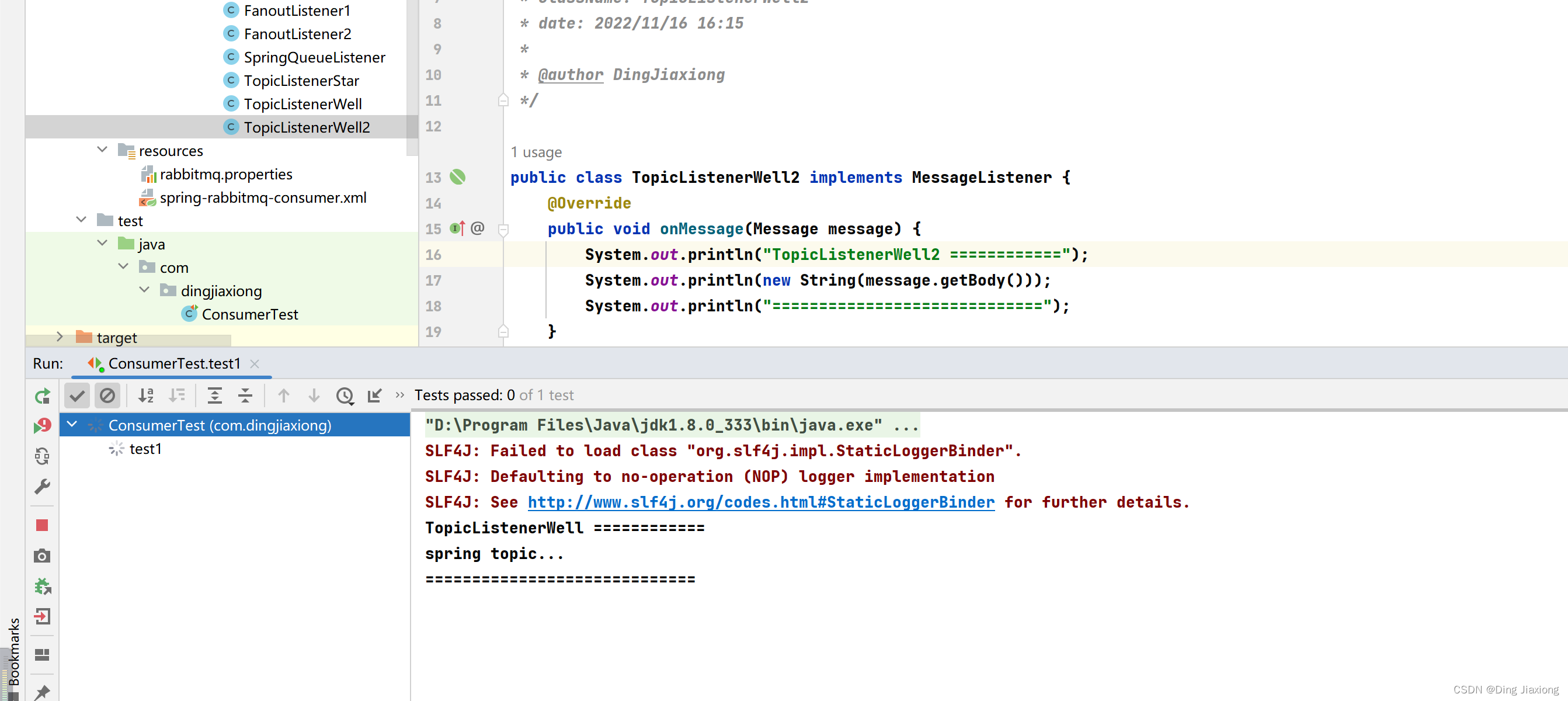This screenshot has width=1568, height=701.
Task: Click the @ gutter icon line 15
Action: pos(478,228)
